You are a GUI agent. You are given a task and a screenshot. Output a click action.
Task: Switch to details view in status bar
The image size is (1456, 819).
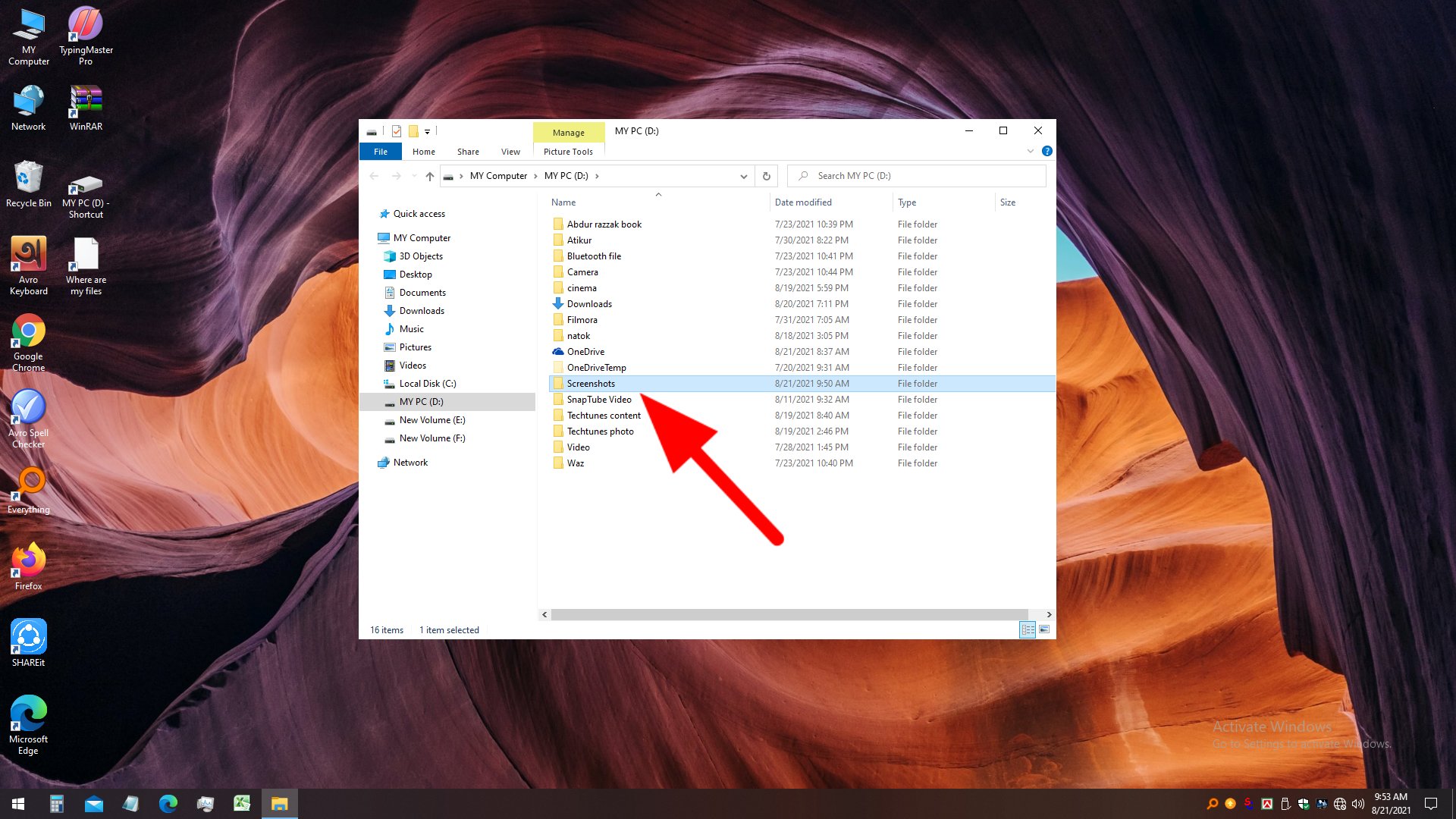point(1028,629)
